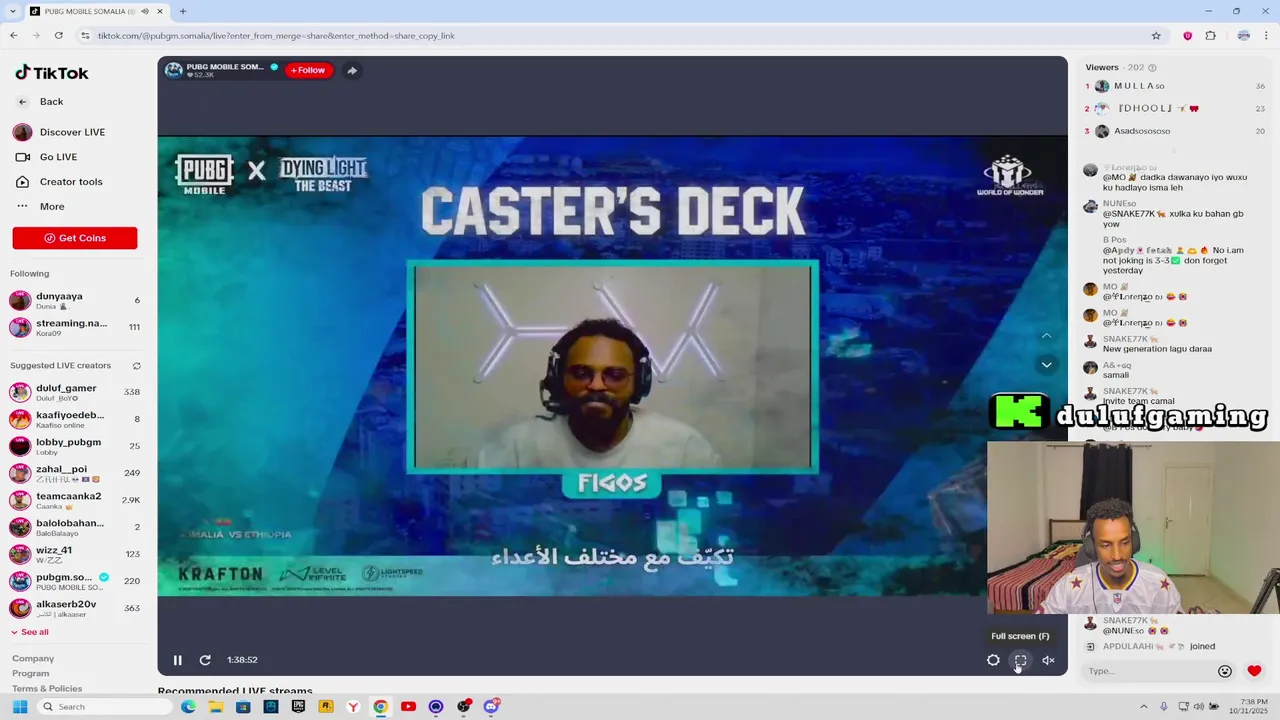Open YouTube app from taskbar
1280x720 pixels.
[x=408, y=707]
